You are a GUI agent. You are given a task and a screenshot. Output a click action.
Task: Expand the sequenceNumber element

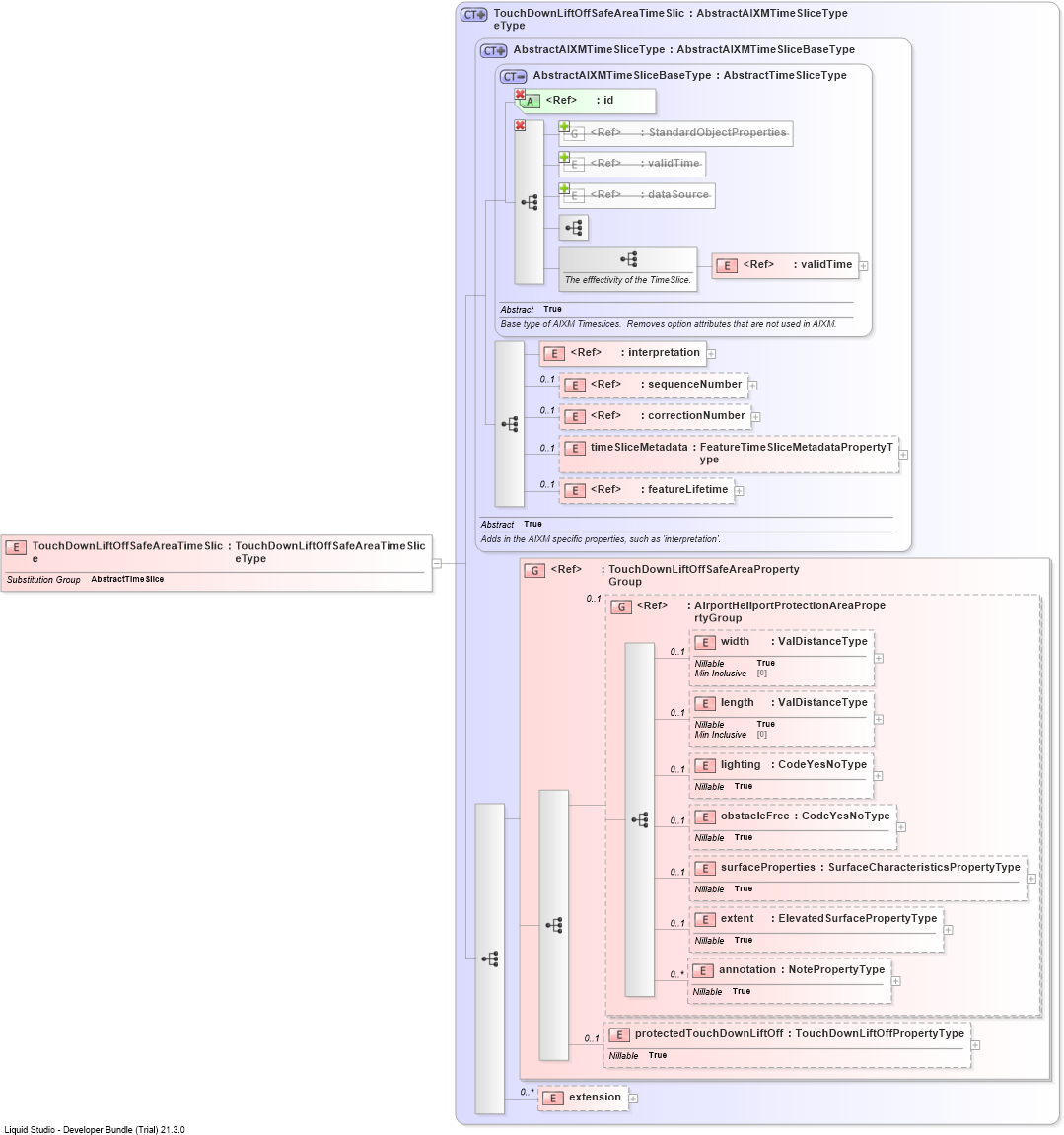[x=752, y=386]
